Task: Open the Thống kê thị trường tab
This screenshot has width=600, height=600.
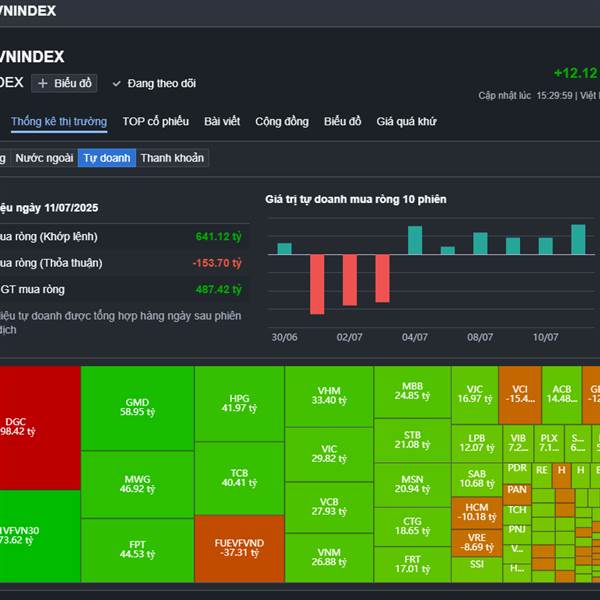Action: point(59,122)
